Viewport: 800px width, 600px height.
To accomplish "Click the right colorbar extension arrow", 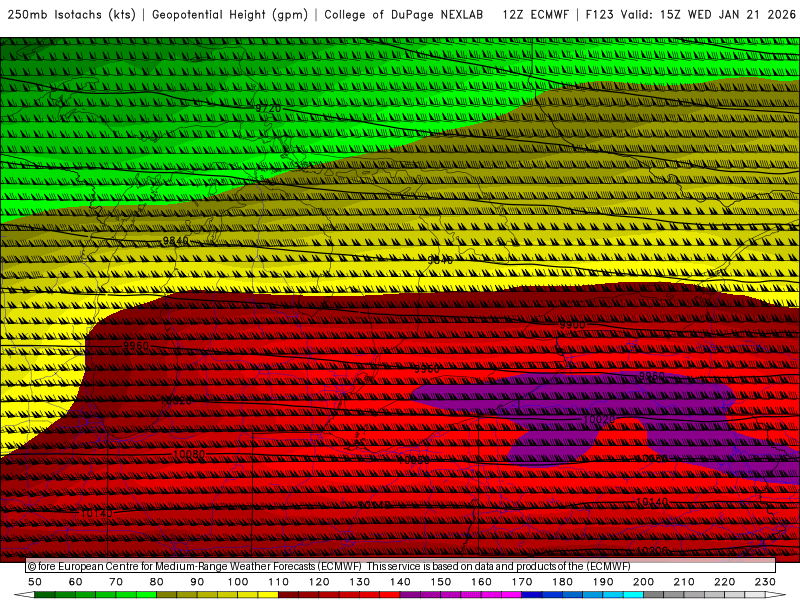I will 776,595.
